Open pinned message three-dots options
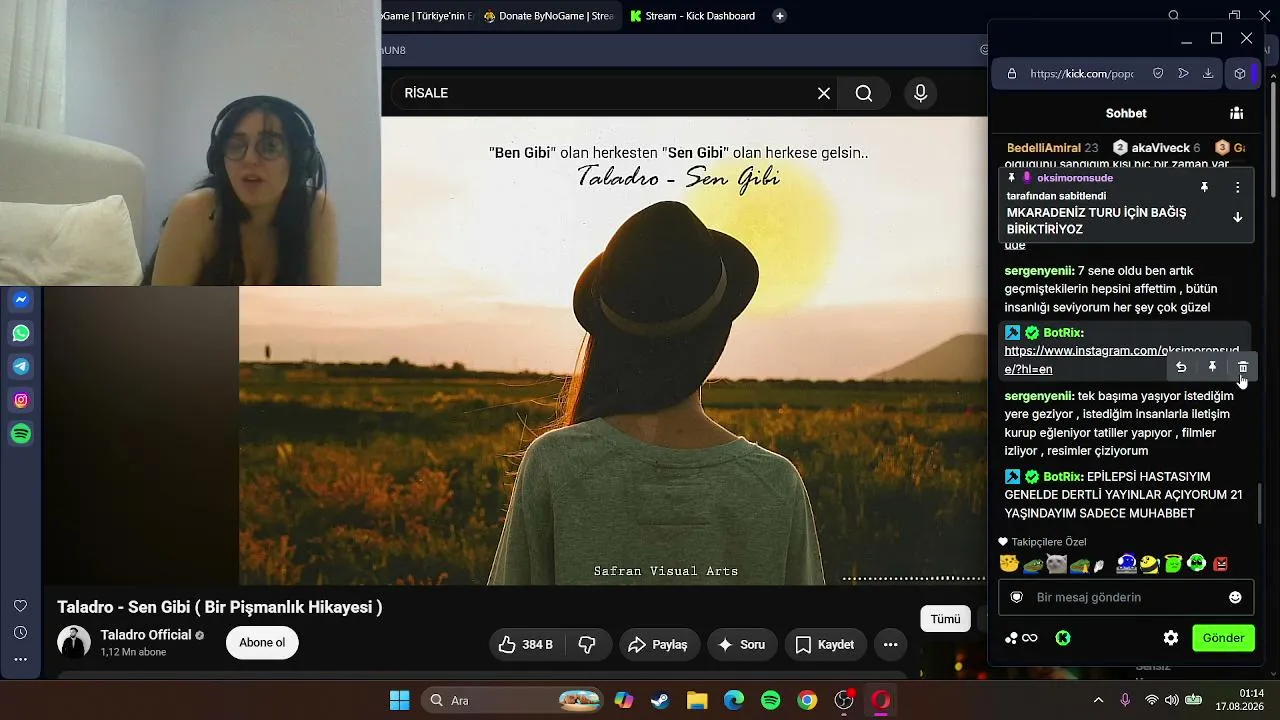Viewport: 1280px width, 720px height. point(1237,187)
